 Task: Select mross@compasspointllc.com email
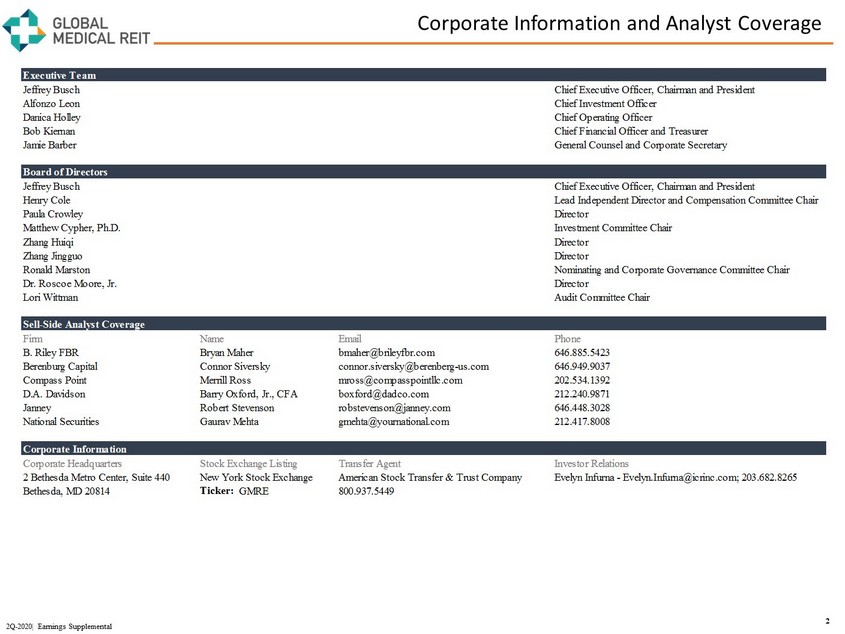[400, 381]
